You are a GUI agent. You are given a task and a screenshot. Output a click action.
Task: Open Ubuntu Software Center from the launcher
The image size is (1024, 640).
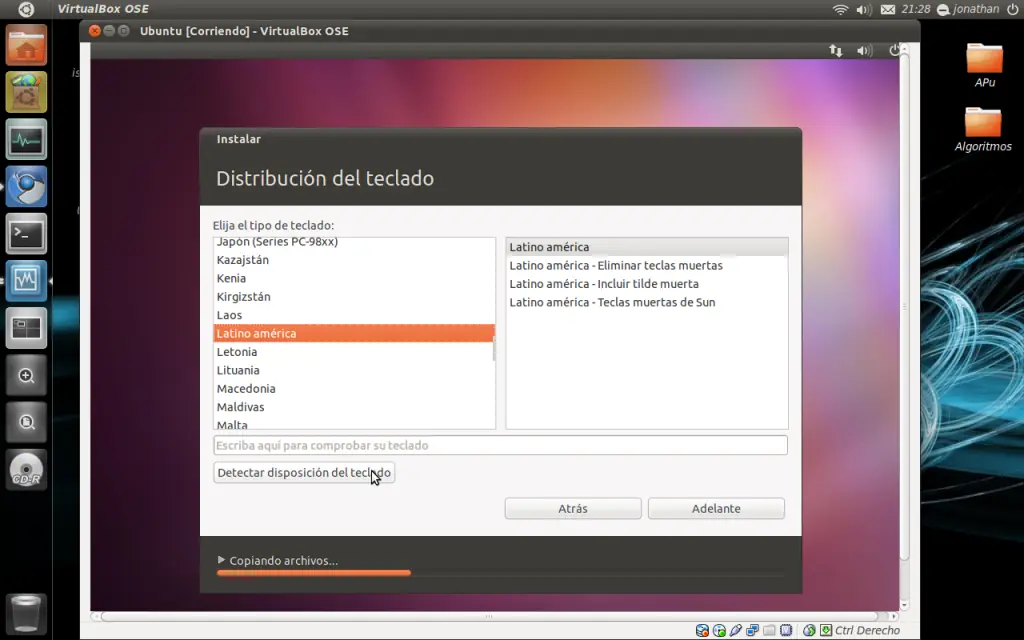(26, 92)
